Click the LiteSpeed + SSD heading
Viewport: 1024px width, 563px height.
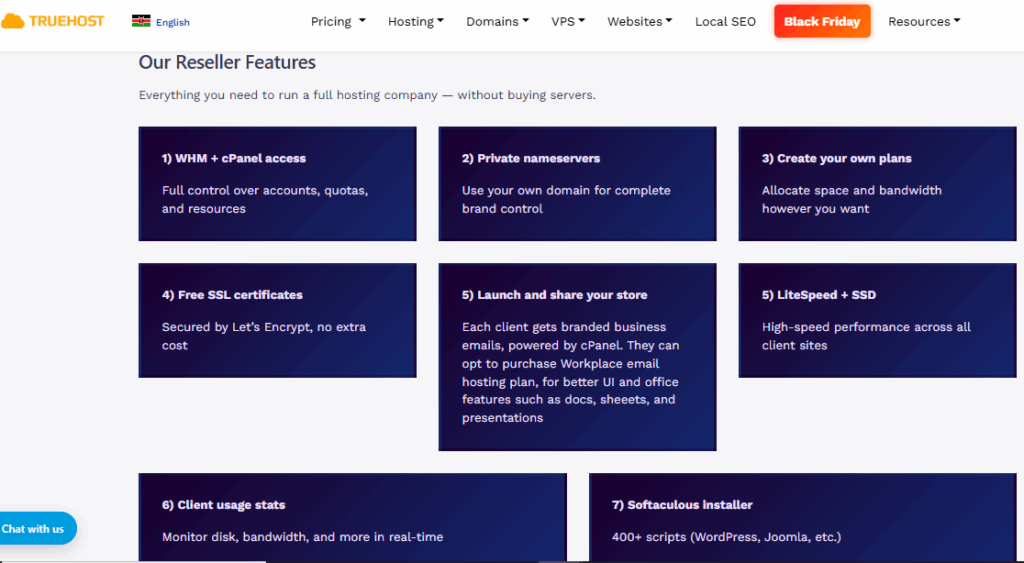tap(819, 295)
